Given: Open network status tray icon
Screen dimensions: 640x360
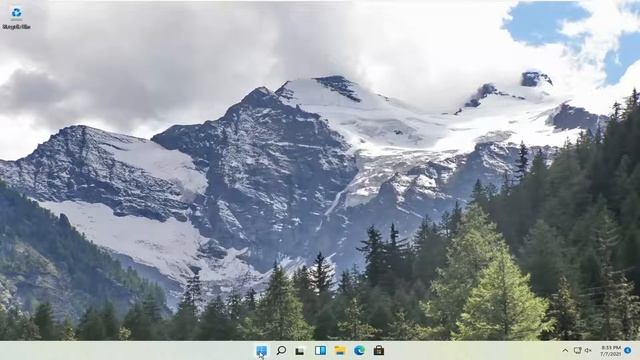Looking at the screenshot, I should click(x=577, y=350).
